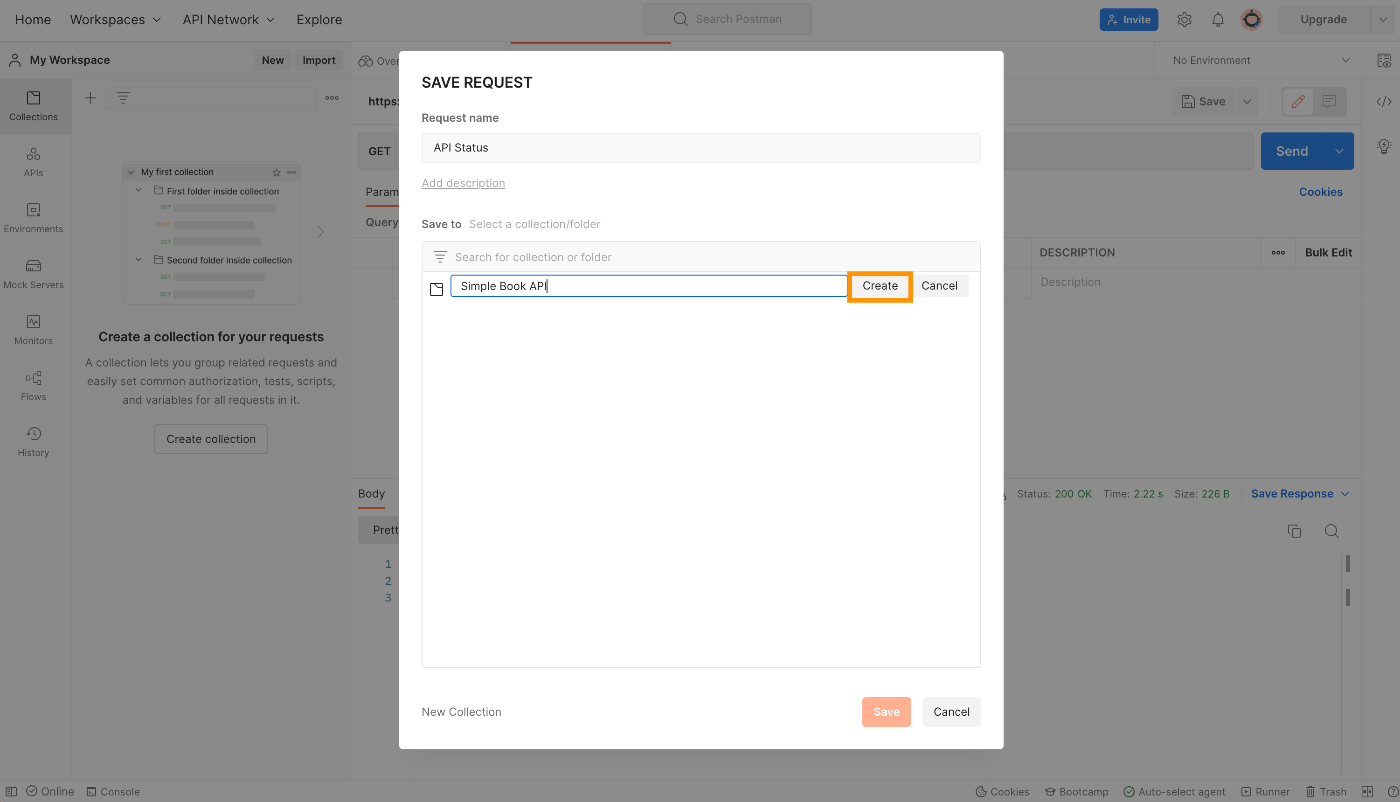Click the New button in workspace header
This screenshot has height=802, width=1400.
[273, 60]
